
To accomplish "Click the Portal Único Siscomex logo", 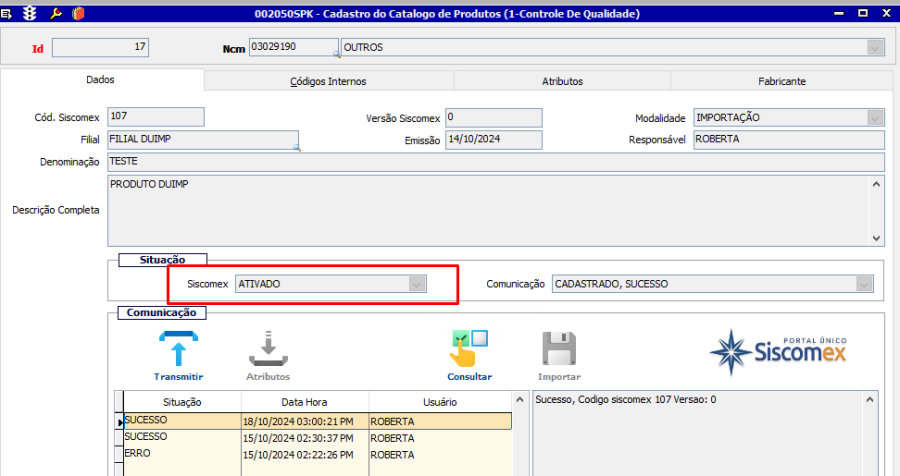I will click(778, 353).
